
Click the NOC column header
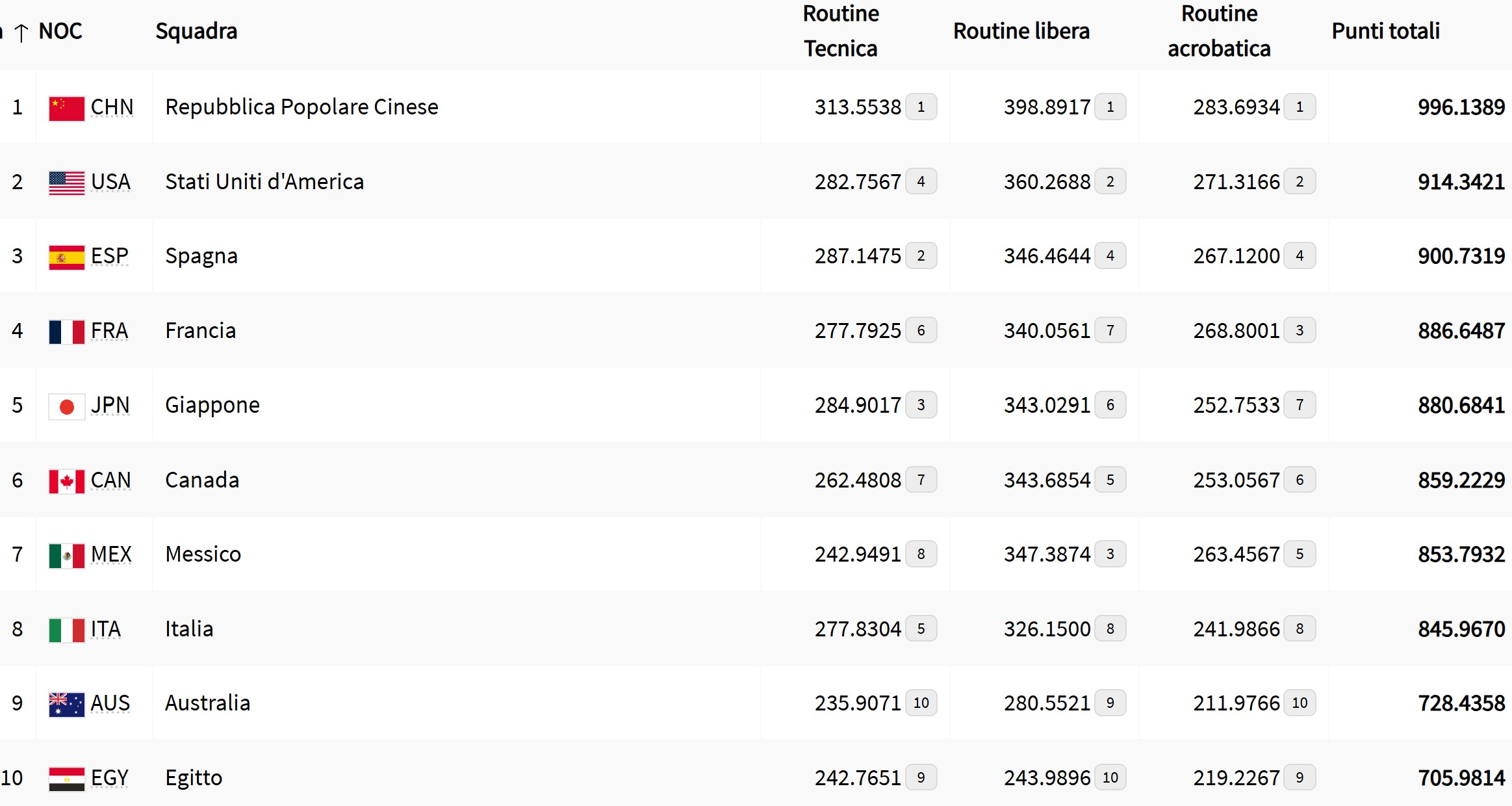(x=60, y=31)
